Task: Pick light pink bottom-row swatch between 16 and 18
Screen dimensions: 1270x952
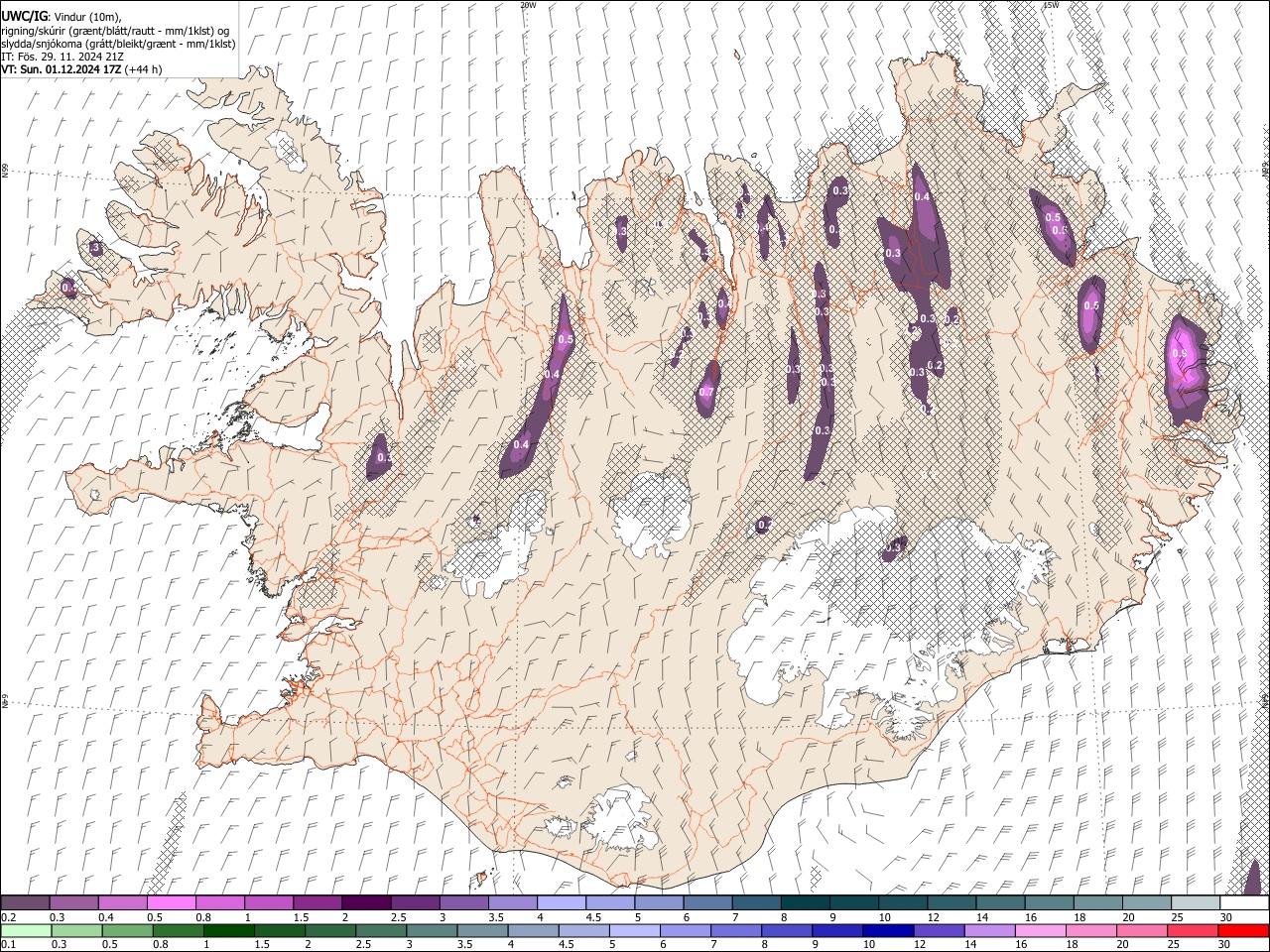Action: pos(1040,930)
